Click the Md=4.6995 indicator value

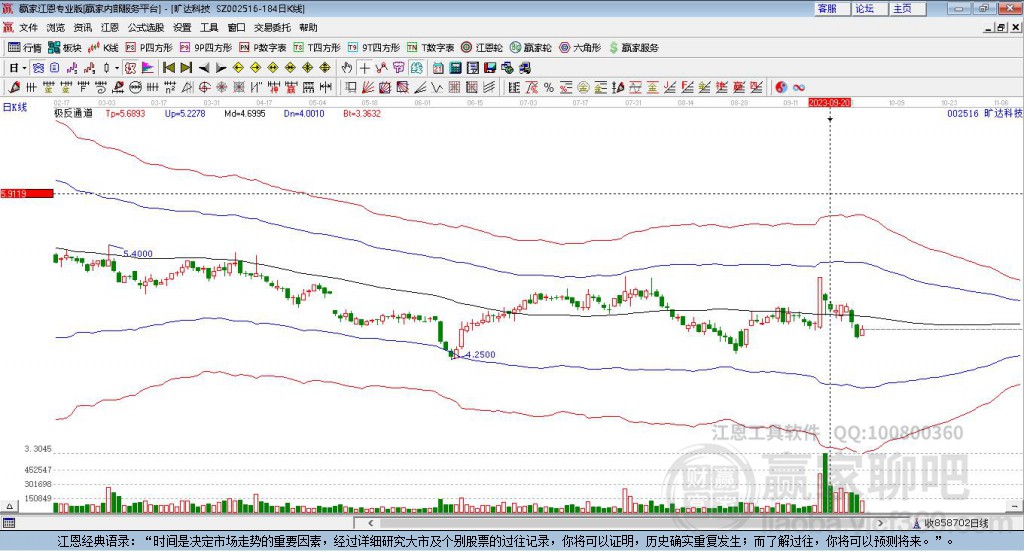[245, 113]
